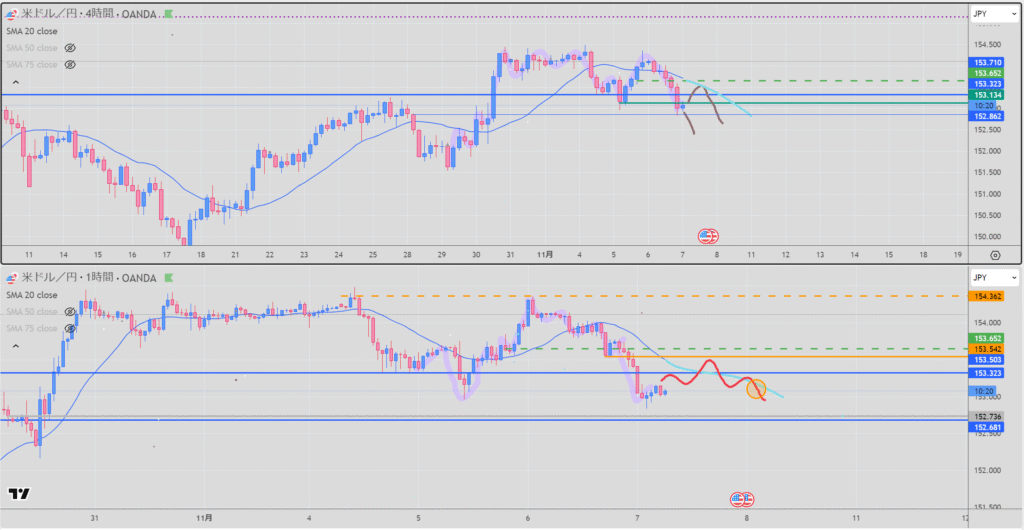Collapse the indicator legend on 1-hour chart
This screenshot has width=1024, height=530.
tap(15, 345)
